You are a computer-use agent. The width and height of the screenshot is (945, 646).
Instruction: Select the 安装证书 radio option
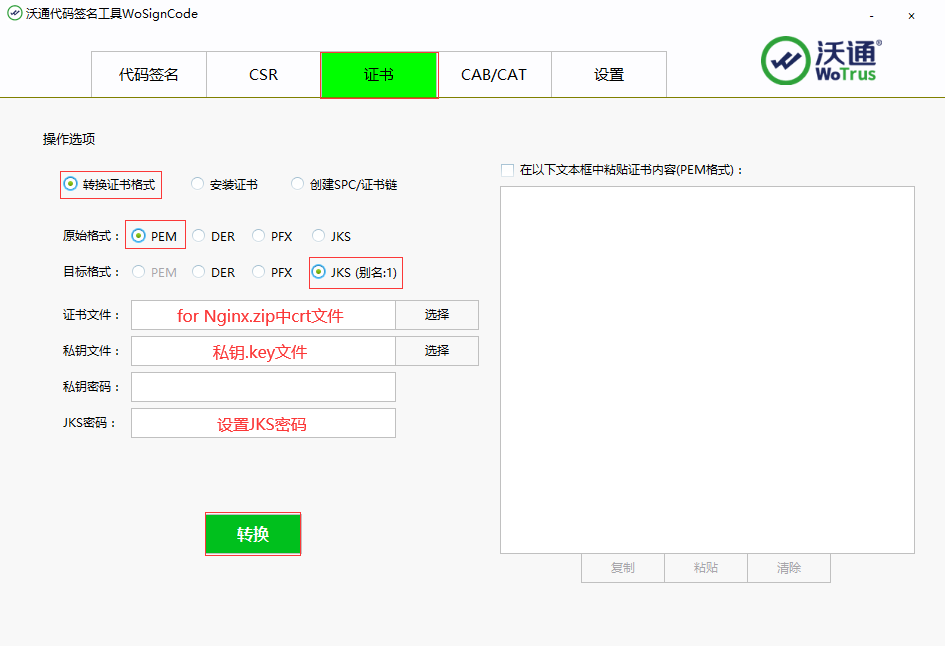click(x=197, y=184)
